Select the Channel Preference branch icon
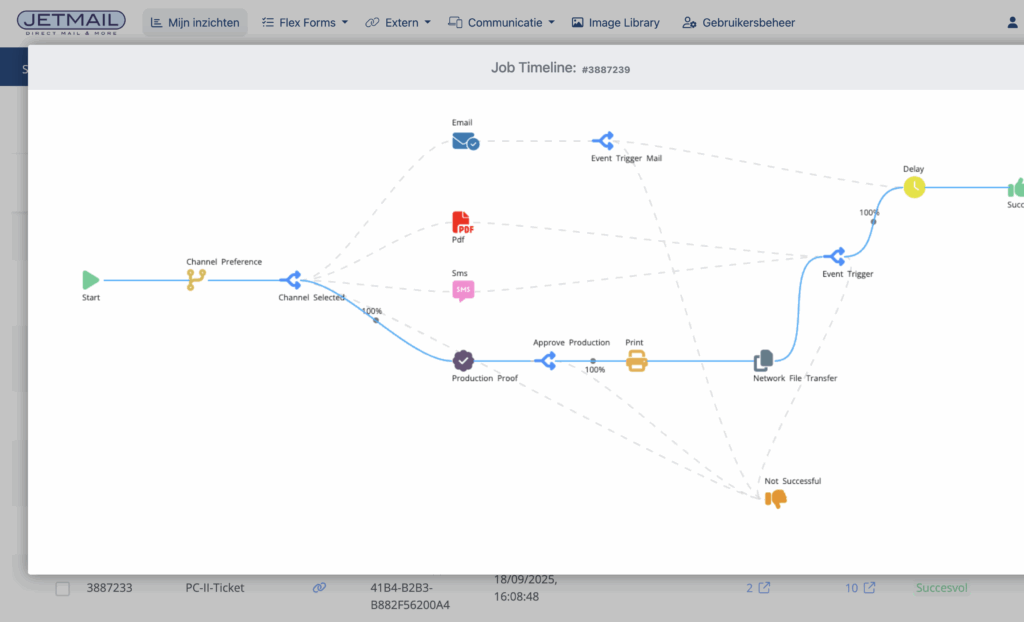 196,280
